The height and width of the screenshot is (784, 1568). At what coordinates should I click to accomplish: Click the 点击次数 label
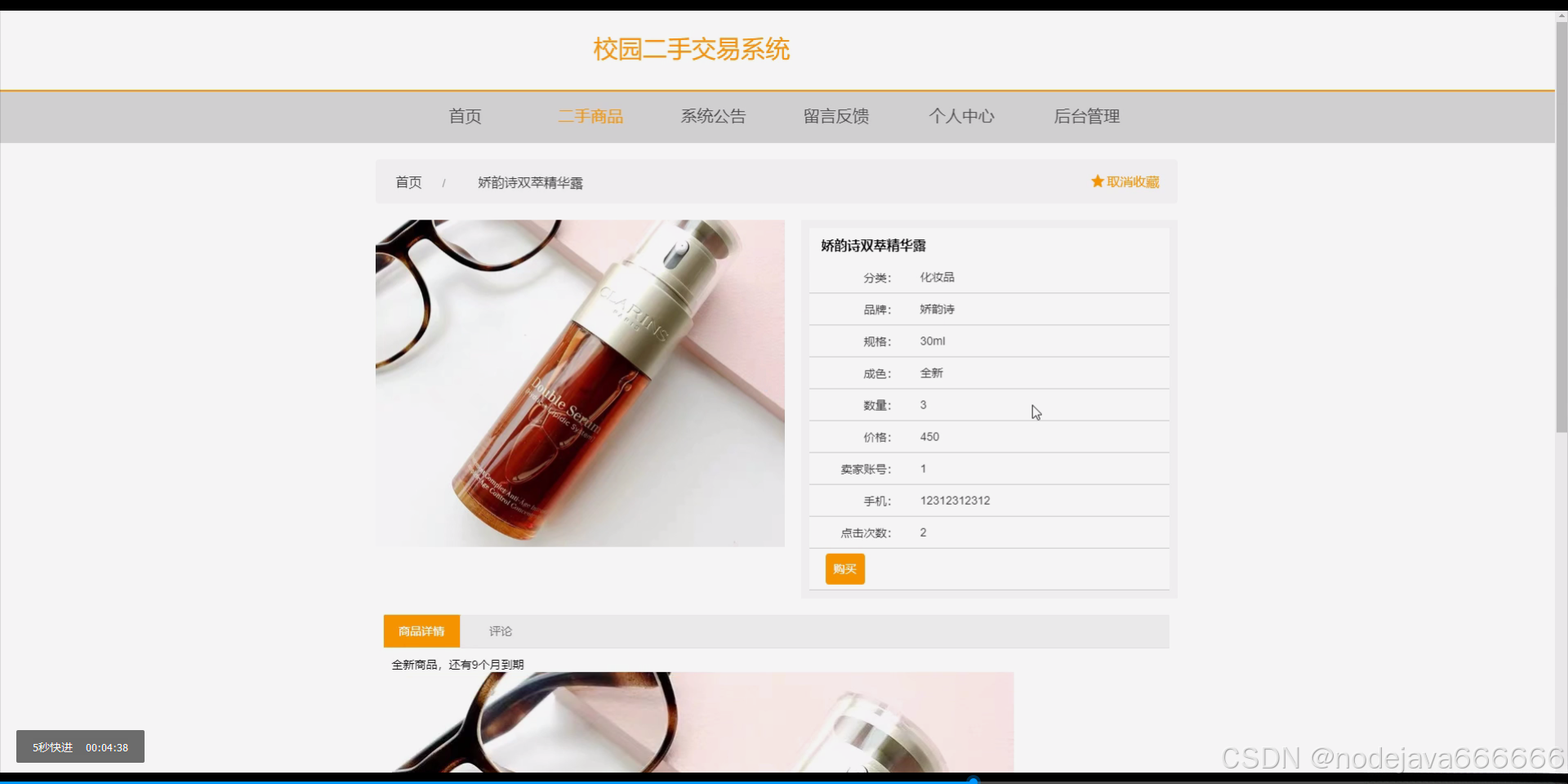pos(866,532)
